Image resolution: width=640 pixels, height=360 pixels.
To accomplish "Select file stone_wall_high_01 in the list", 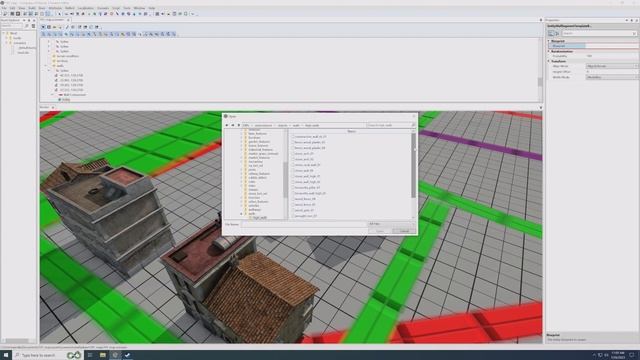I will tap(307, 176).
